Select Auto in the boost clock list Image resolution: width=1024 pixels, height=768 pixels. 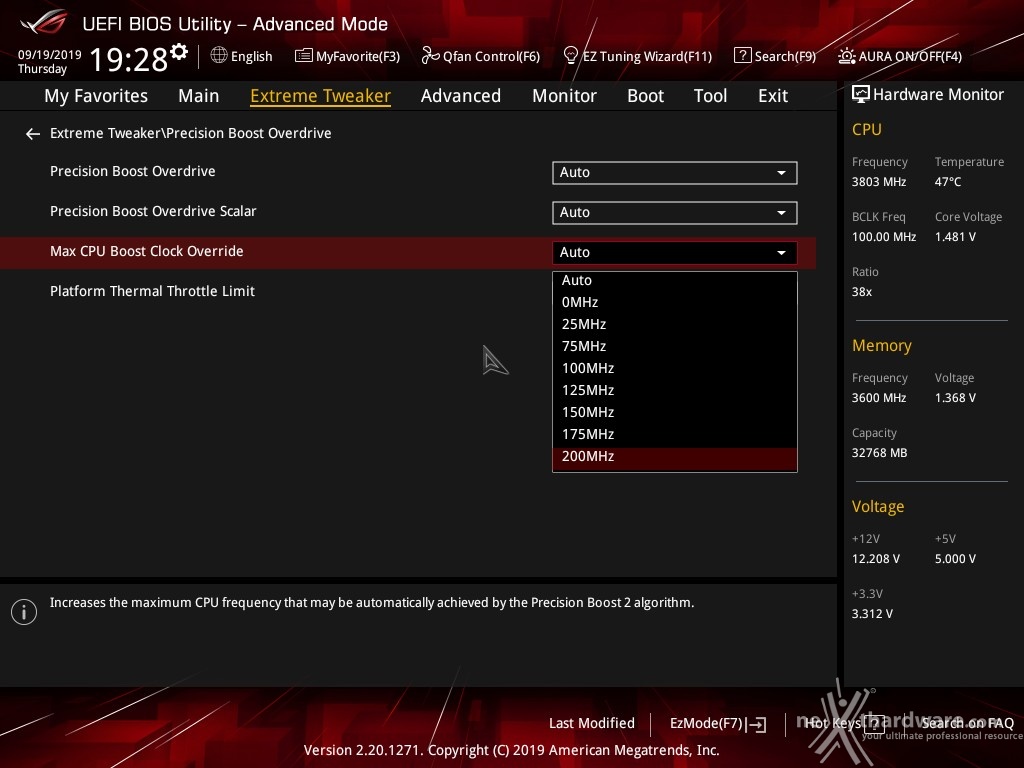[675, 280]
